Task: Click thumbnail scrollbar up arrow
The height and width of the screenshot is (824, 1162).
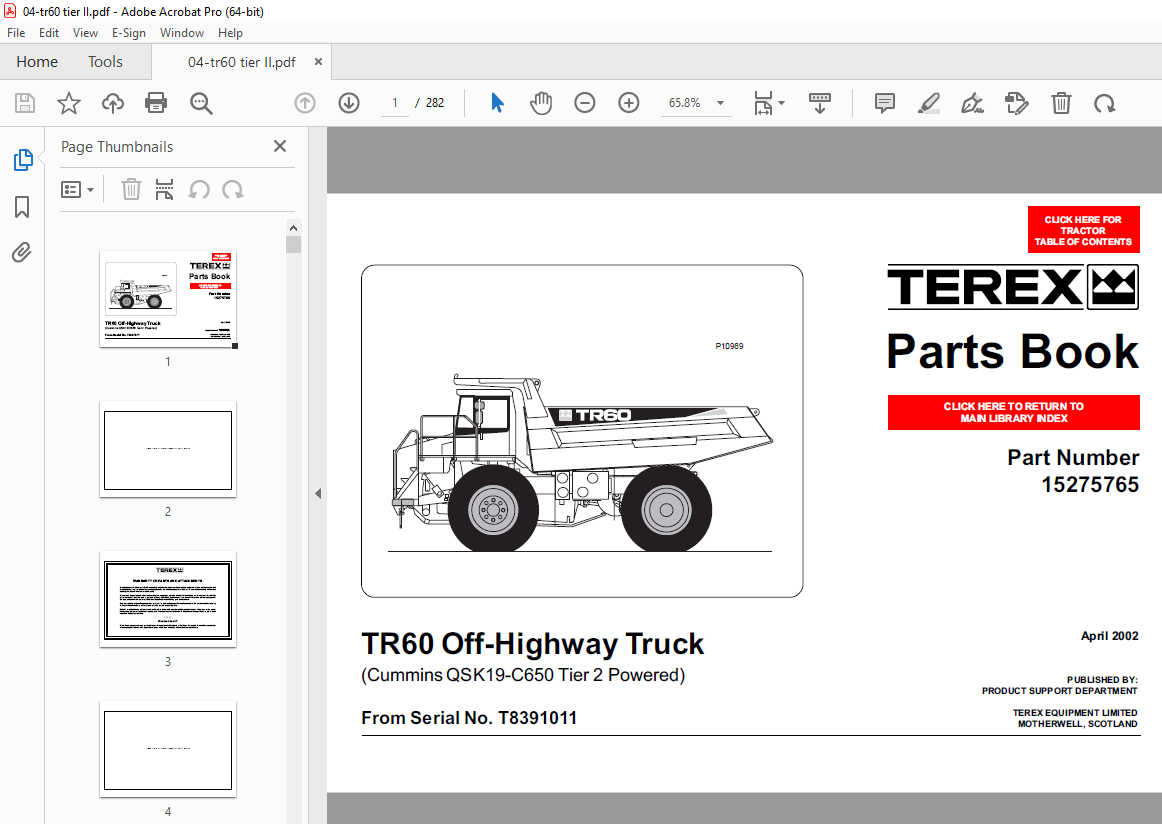Action: pyautogui.click(x=293, y=228)
